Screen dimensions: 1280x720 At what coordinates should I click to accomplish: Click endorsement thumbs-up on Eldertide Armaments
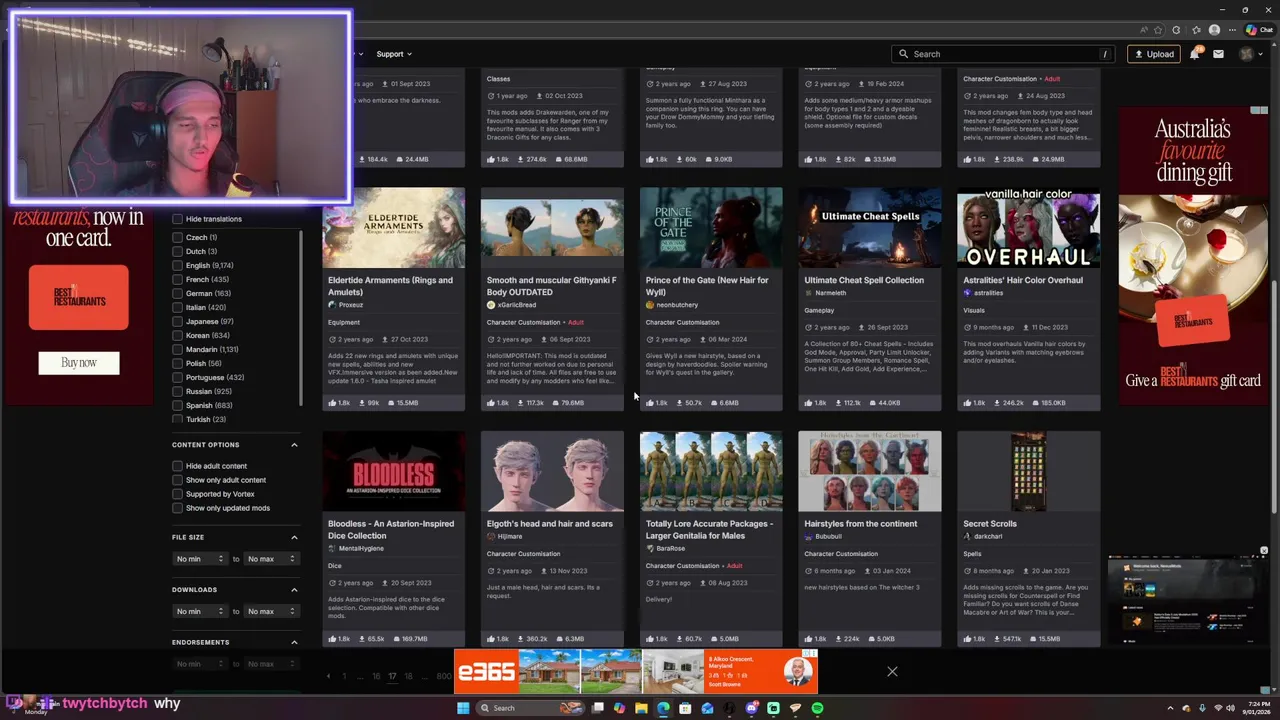coord(332,403)
